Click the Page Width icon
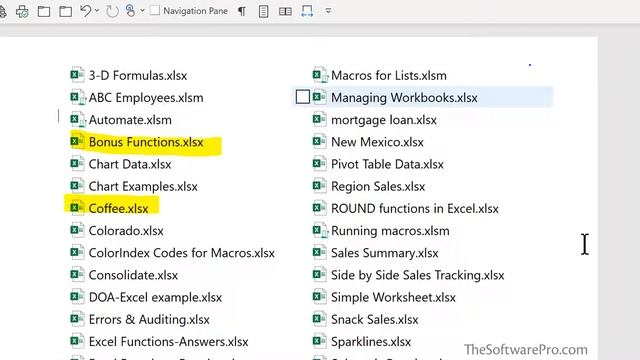This screenshot has width=640, height=360. point(307,11)
